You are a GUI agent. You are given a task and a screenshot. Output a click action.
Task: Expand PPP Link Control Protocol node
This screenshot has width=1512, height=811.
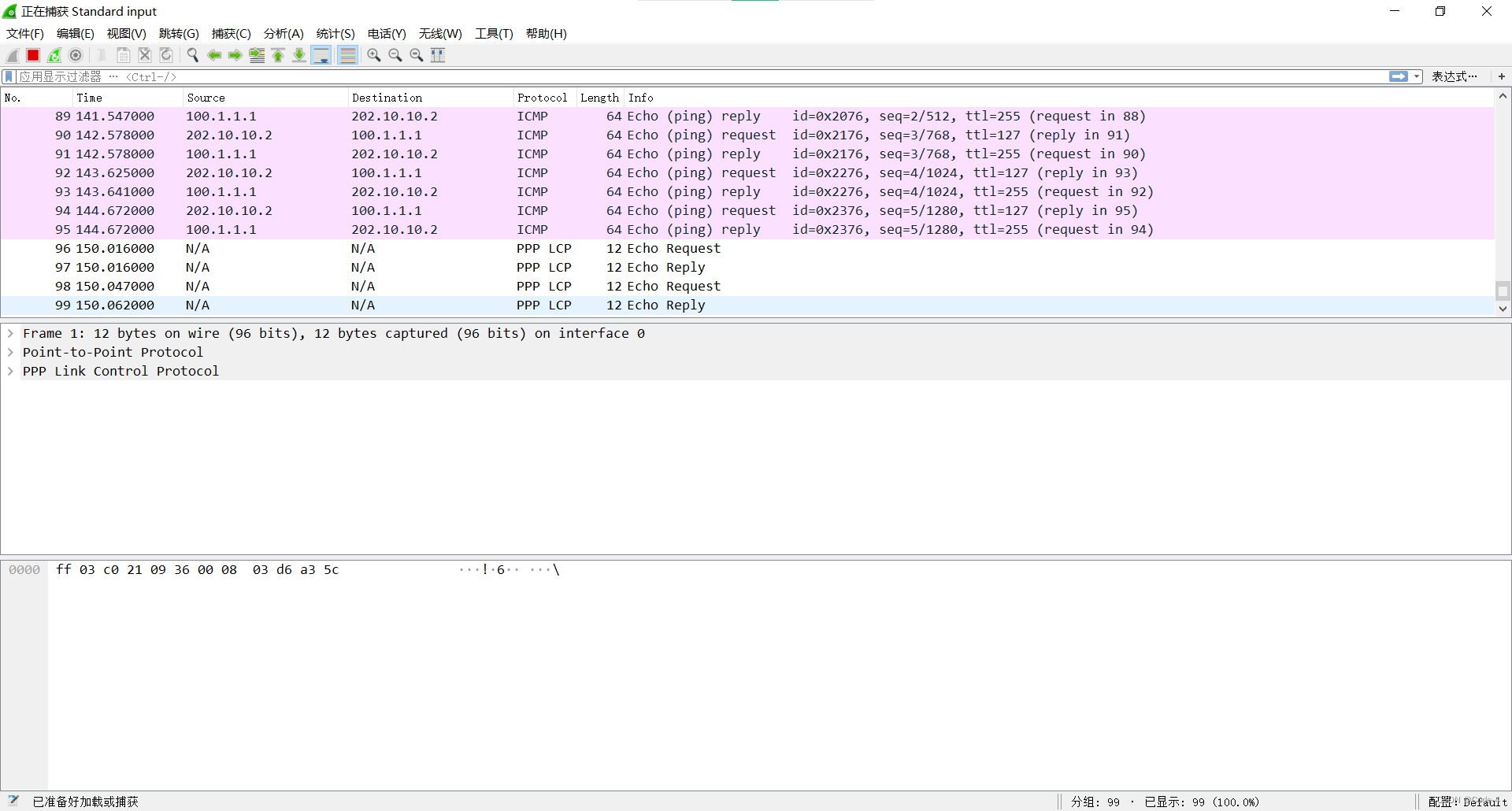[11, 372]
